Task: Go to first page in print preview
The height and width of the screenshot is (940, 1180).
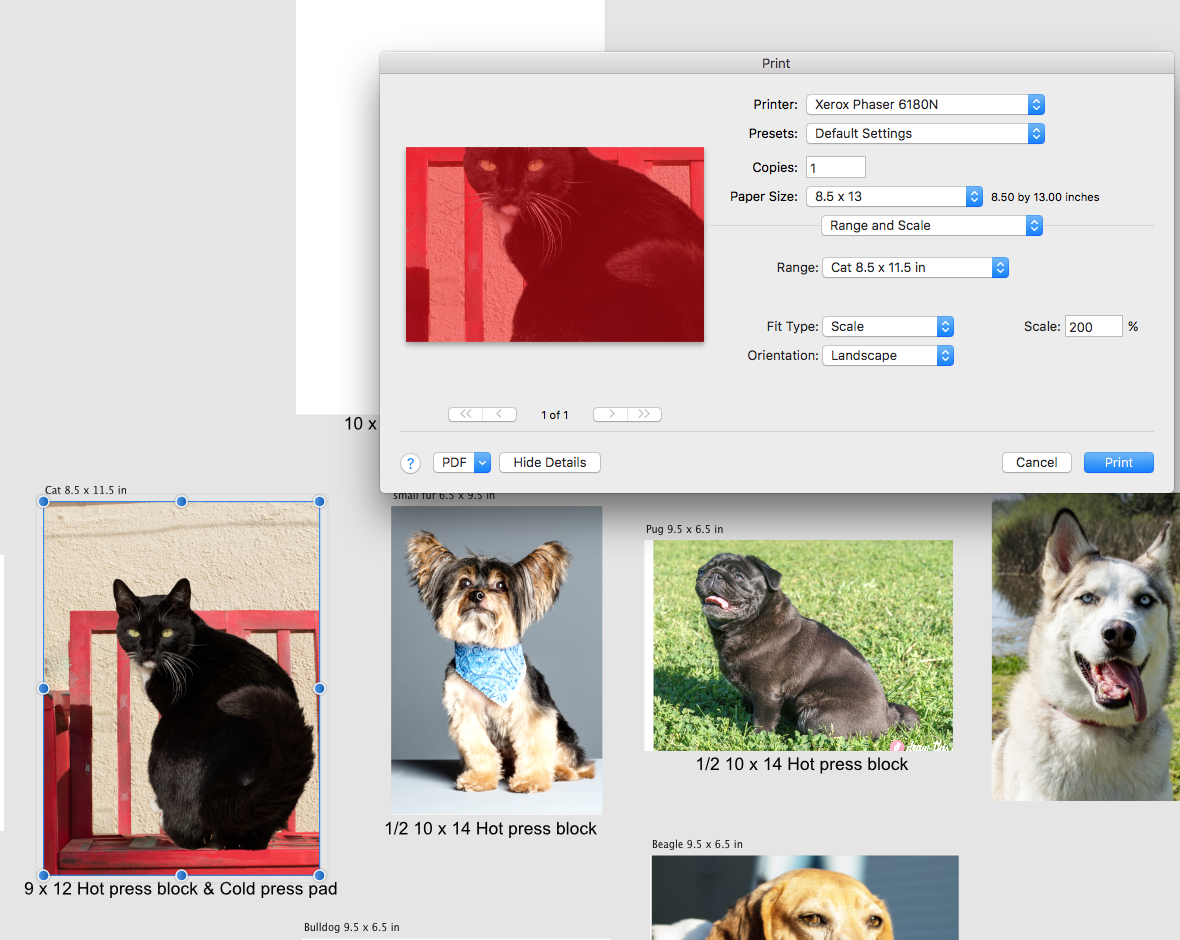Action: tap(466, 415)
